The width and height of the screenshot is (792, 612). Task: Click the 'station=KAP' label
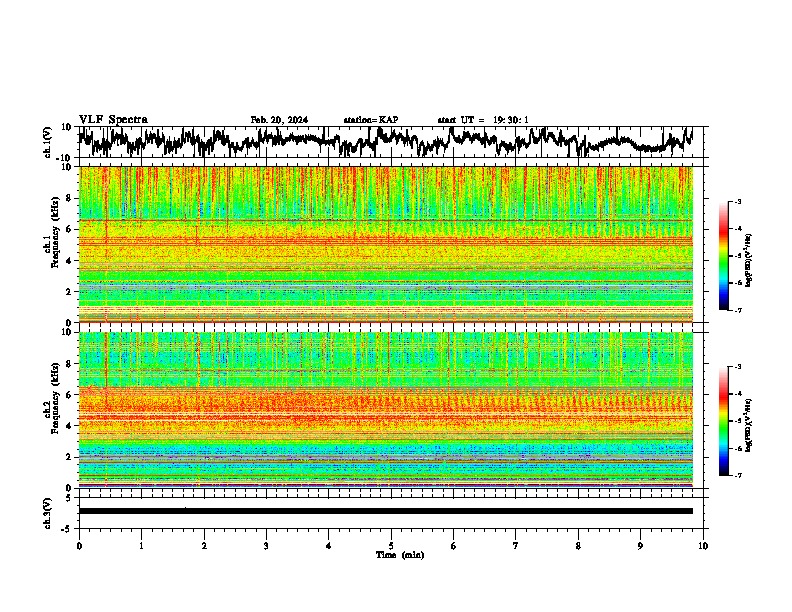[x=371, y=120]
